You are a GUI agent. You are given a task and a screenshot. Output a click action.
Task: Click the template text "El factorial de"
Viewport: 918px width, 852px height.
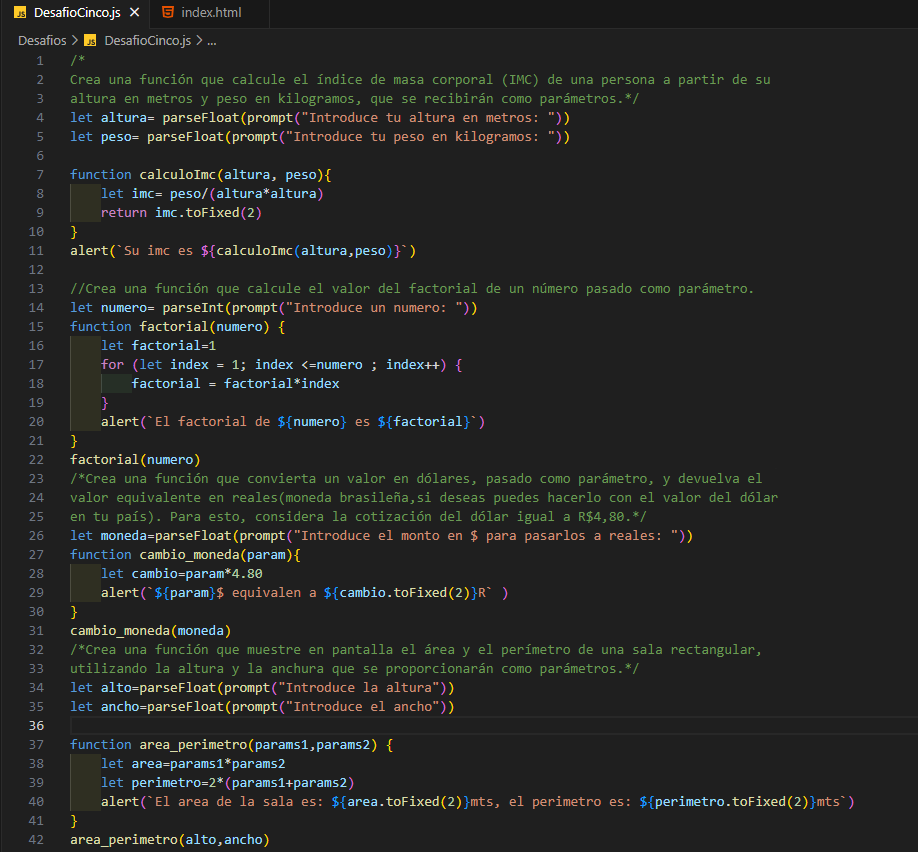[212, 422]
